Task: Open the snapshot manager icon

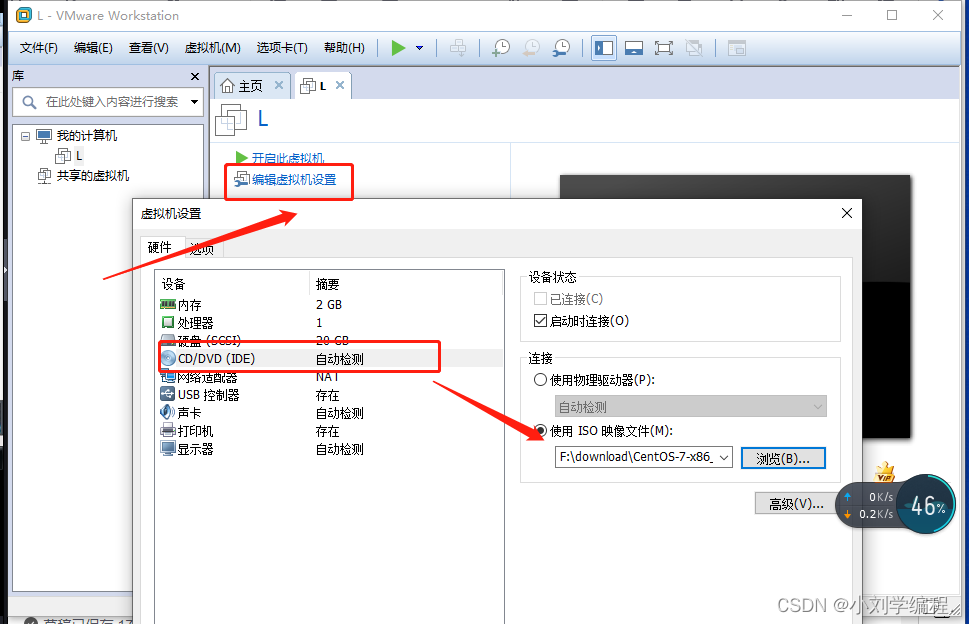Action: point(561,48)
